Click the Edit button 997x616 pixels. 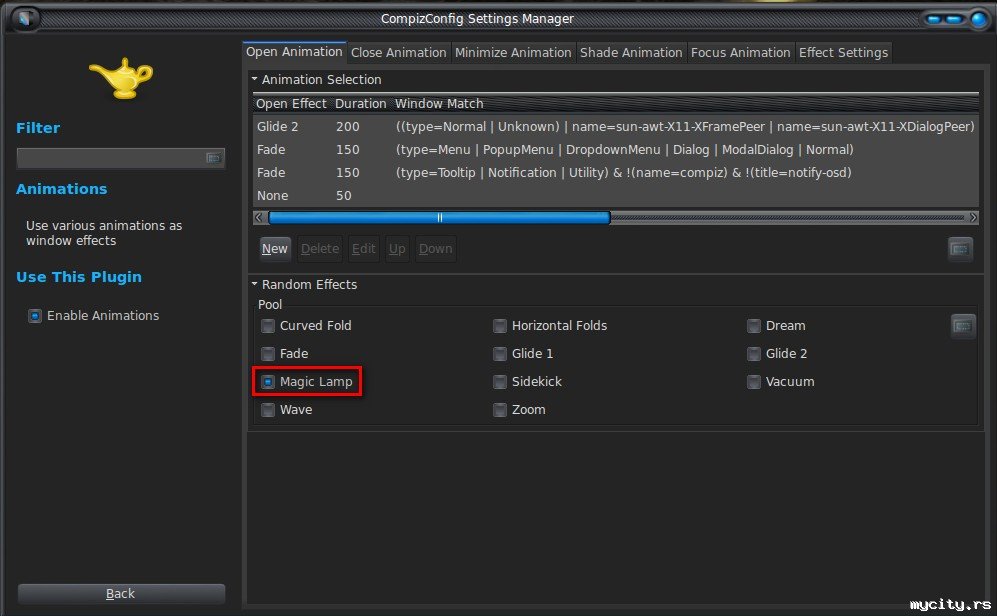point(364,249)
